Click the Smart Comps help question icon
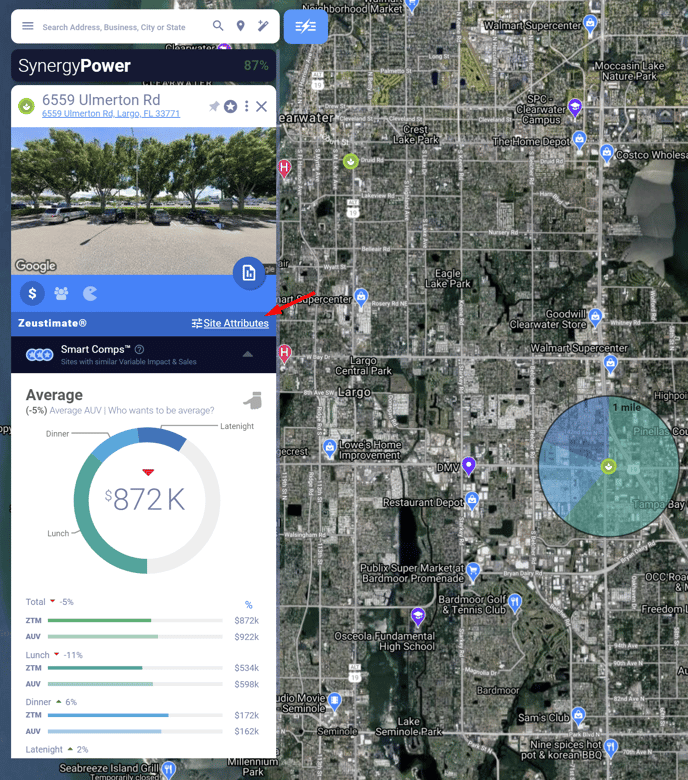The image size is (688, 780). point(140,350)
